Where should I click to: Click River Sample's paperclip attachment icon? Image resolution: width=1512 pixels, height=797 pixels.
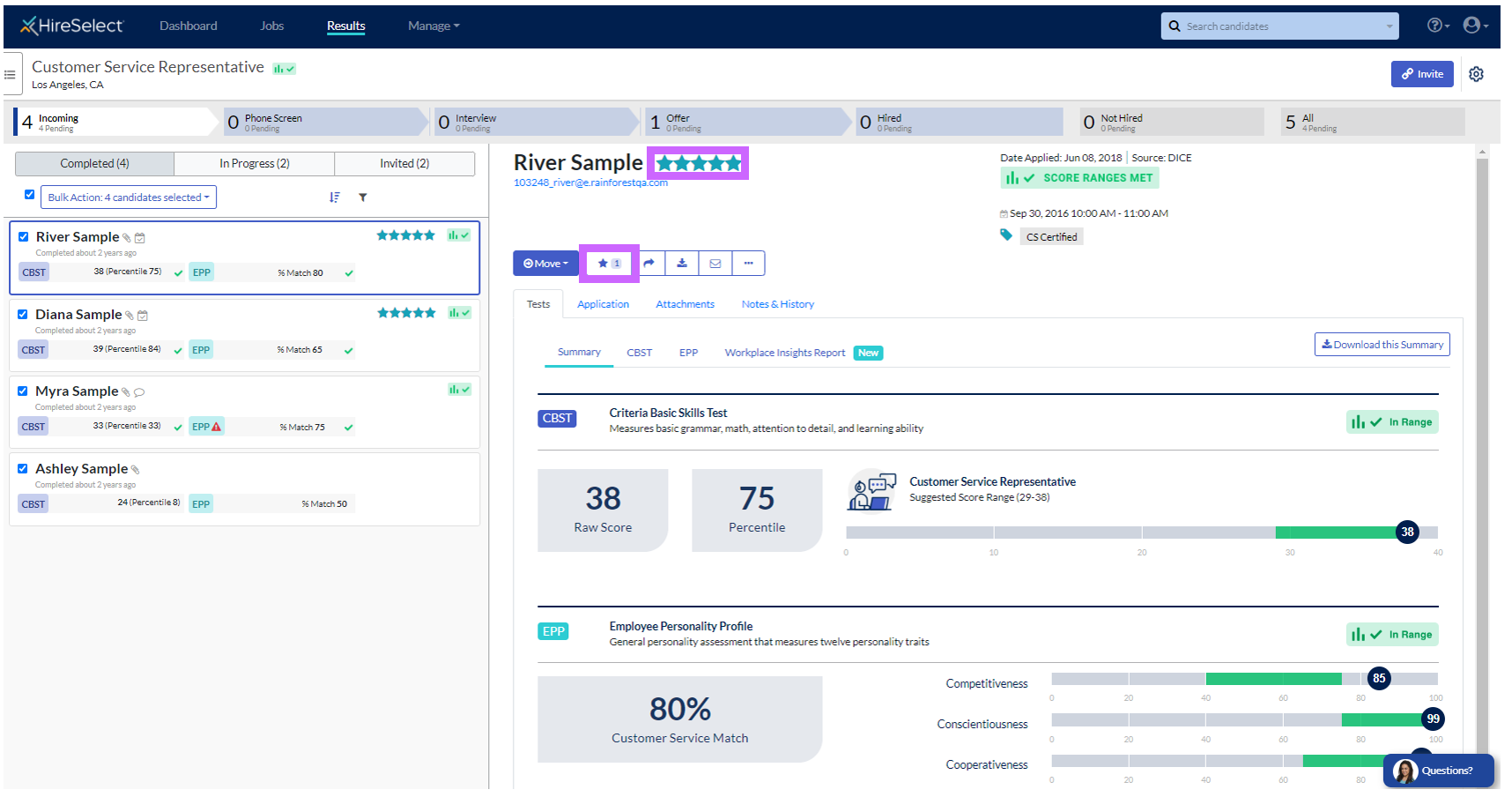127,238
